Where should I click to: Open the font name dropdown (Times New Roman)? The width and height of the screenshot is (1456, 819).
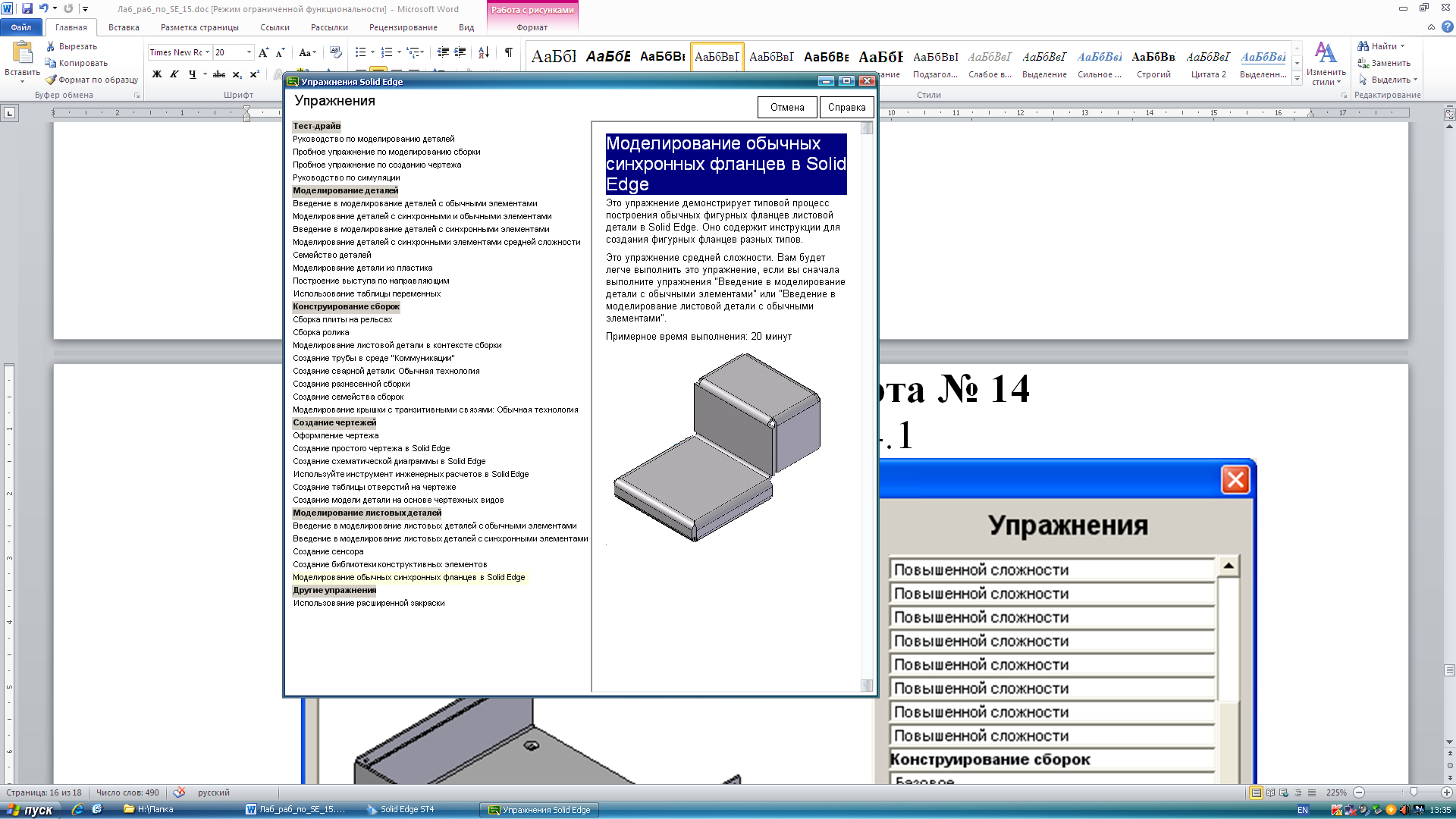coord(207,52)
